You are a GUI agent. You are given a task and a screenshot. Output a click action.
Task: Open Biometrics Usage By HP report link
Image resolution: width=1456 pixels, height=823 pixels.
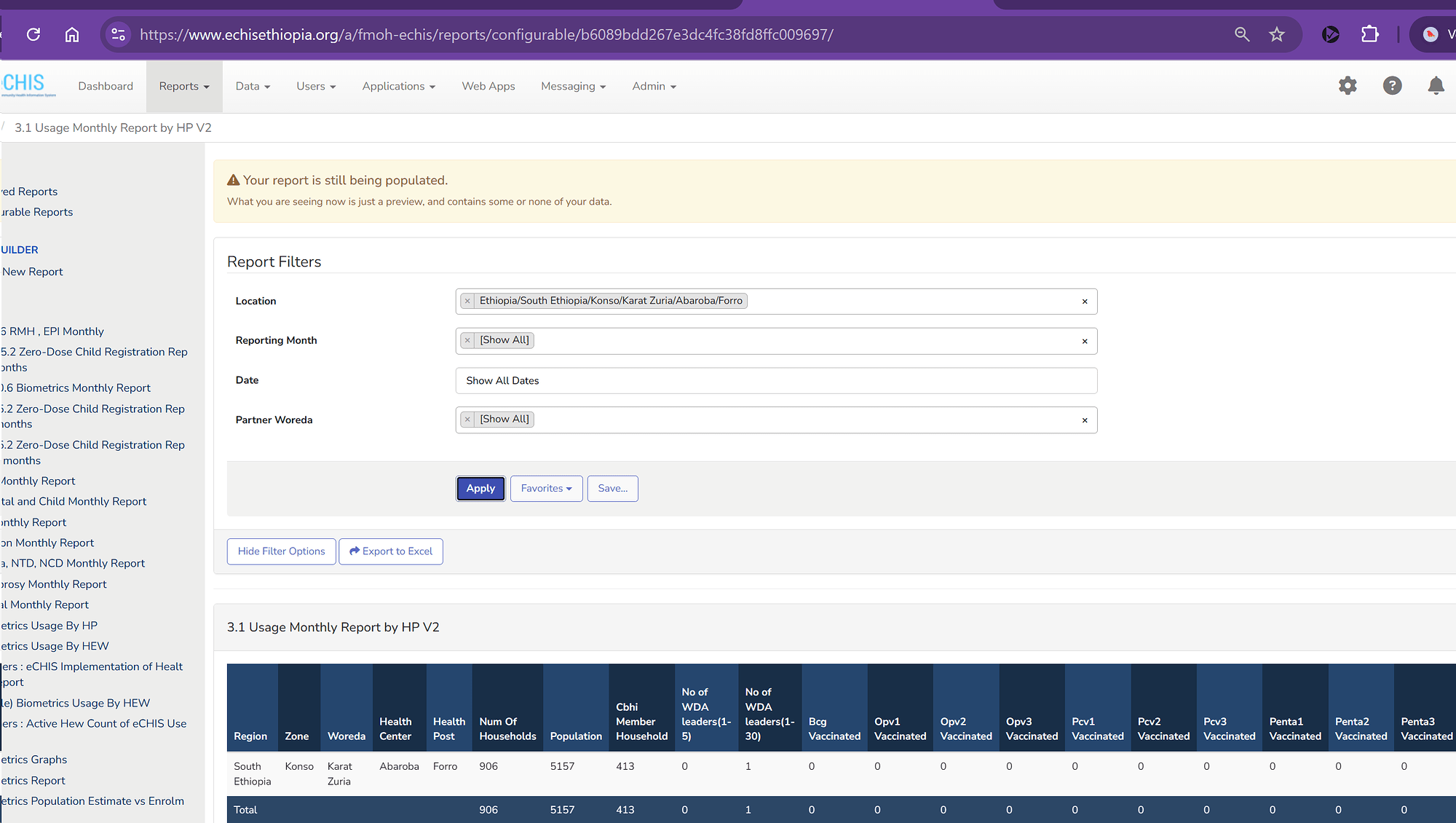coord(50,626)
